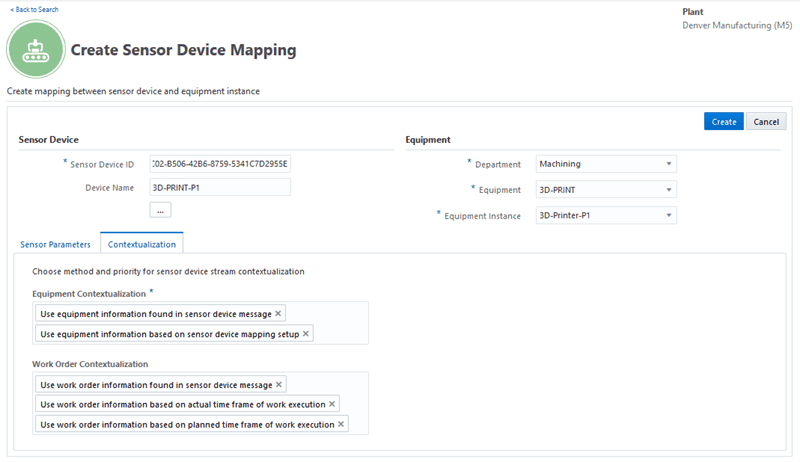
Task: Click the Cancel button
Action: (766, 121)
